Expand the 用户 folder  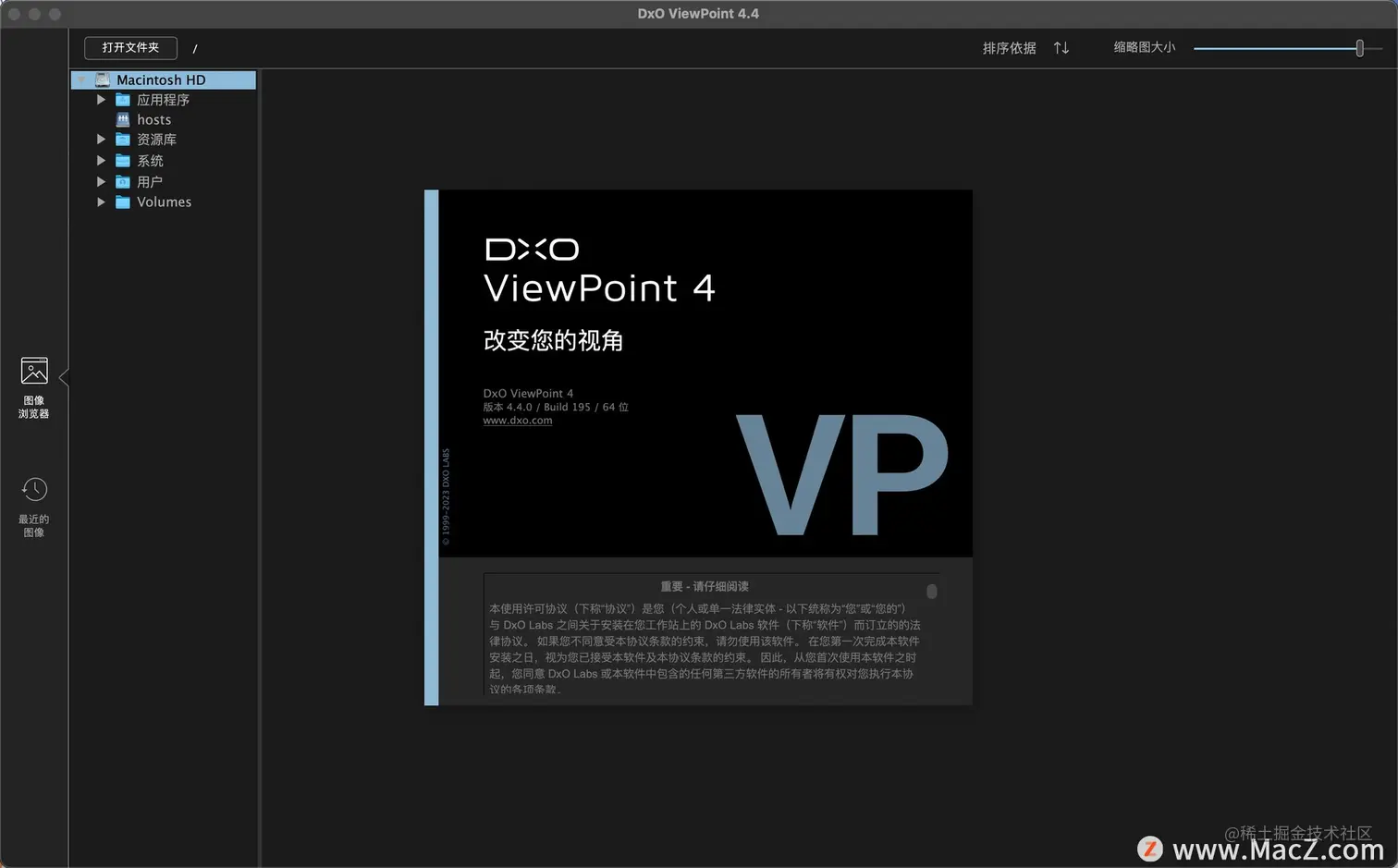(x=101, y=181)
